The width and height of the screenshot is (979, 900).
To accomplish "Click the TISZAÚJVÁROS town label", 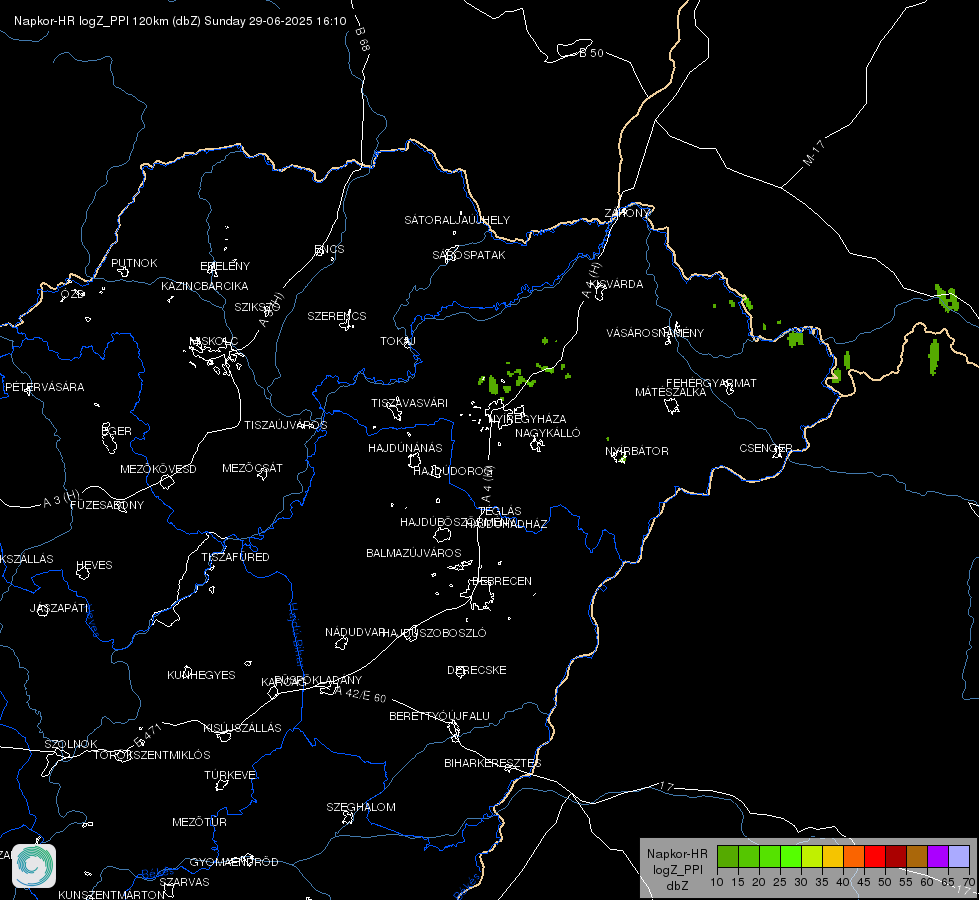I will (x=285, y=425).
